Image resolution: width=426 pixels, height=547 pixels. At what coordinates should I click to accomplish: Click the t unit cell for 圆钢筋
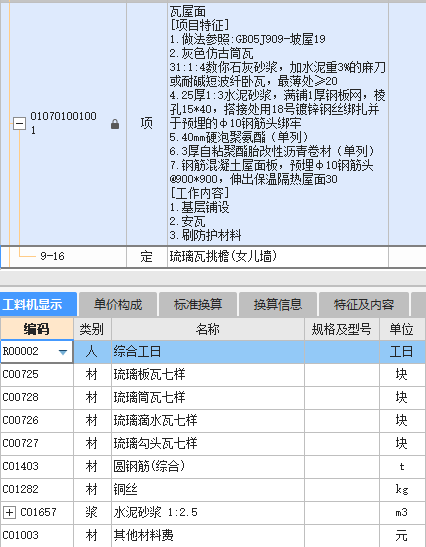click(402, 467)
